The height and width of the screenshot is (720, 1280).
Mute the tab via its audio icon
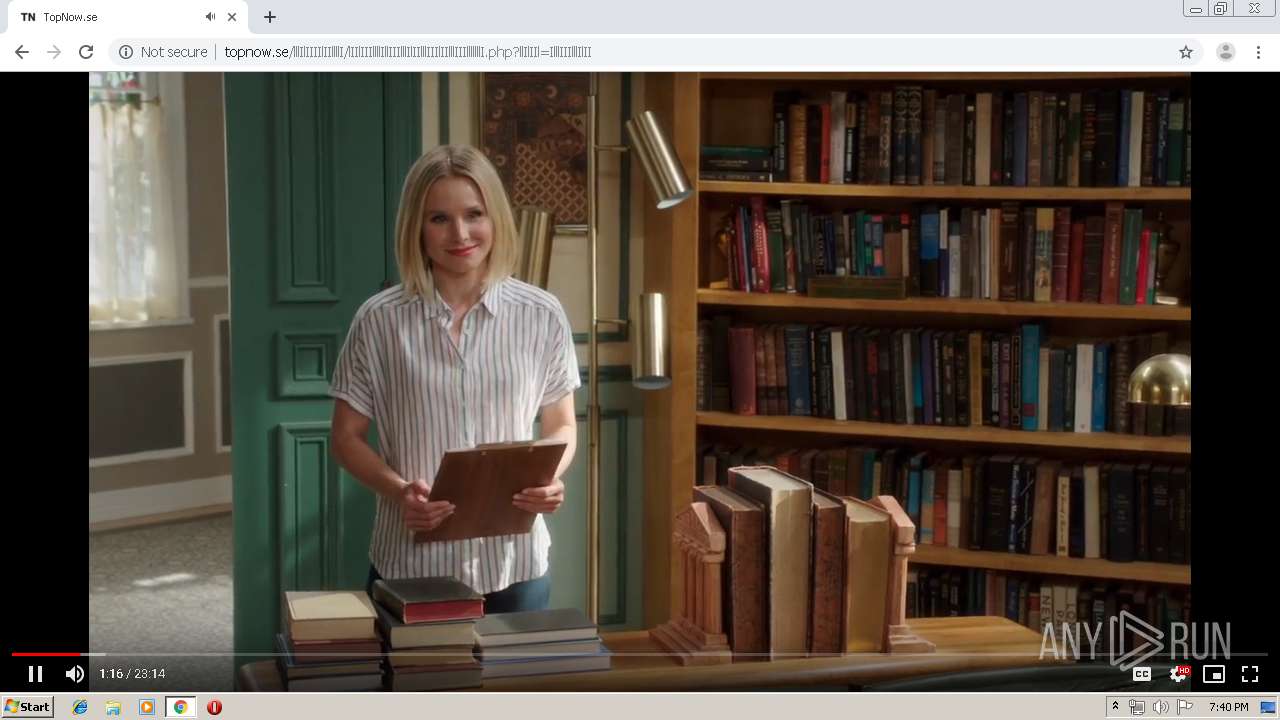[x=210, y=17]
